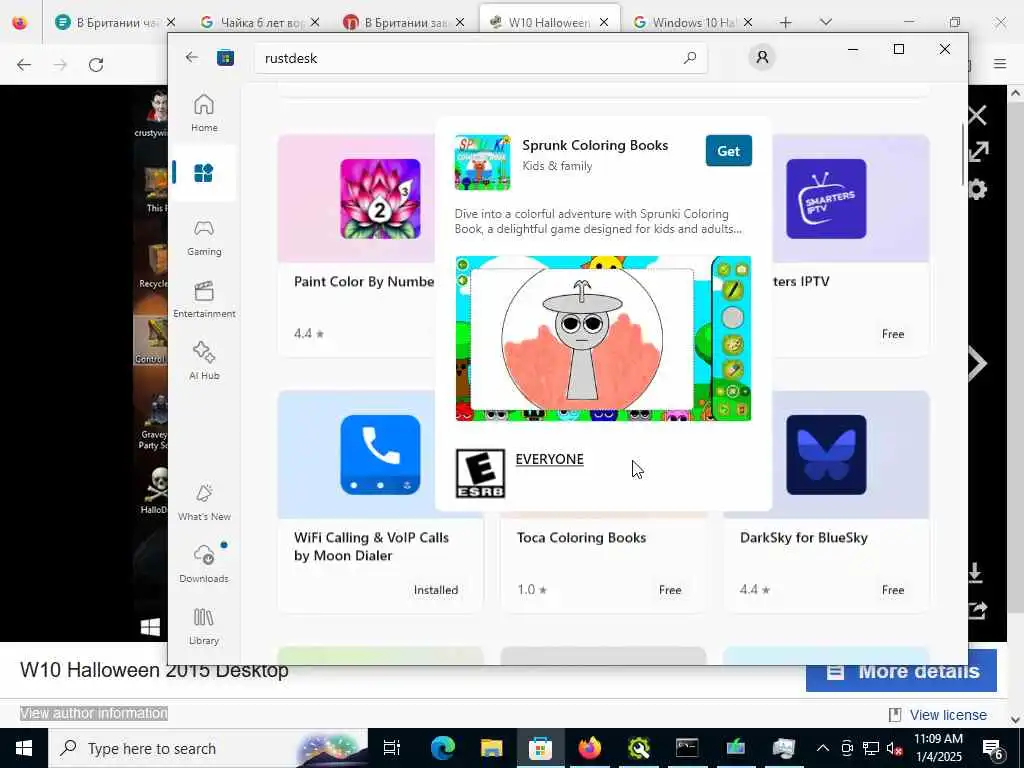Click WiFi Calling & VoIP Calls title
This screenshot has height=768, width=1024.
point(371,547)
